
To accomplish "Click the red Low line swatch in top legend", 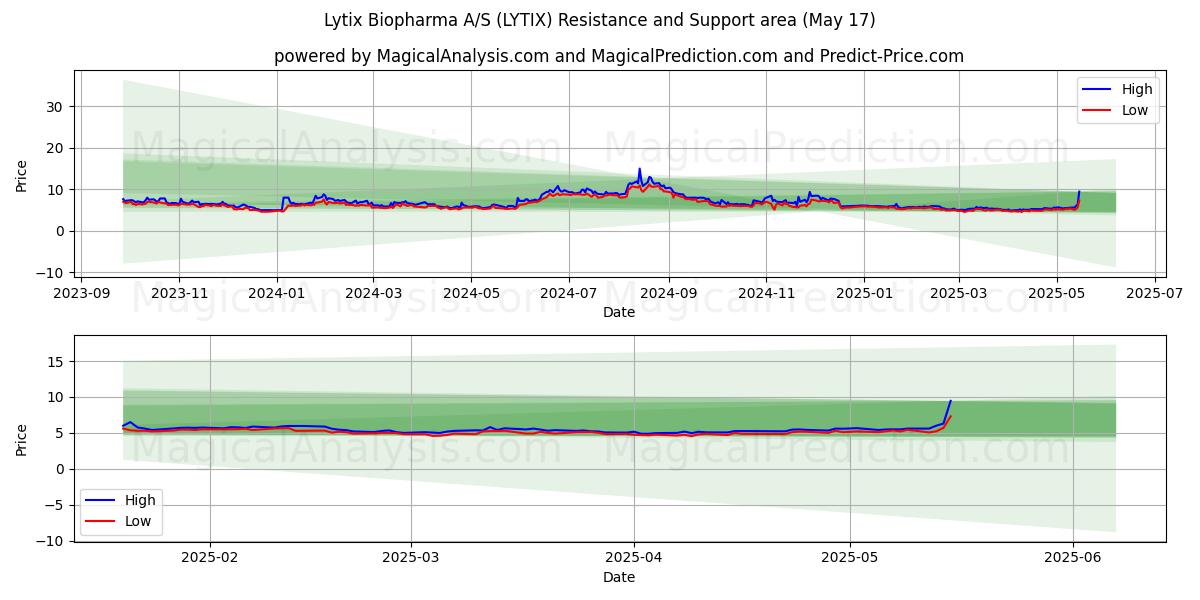I will (x=1098, y=111).
